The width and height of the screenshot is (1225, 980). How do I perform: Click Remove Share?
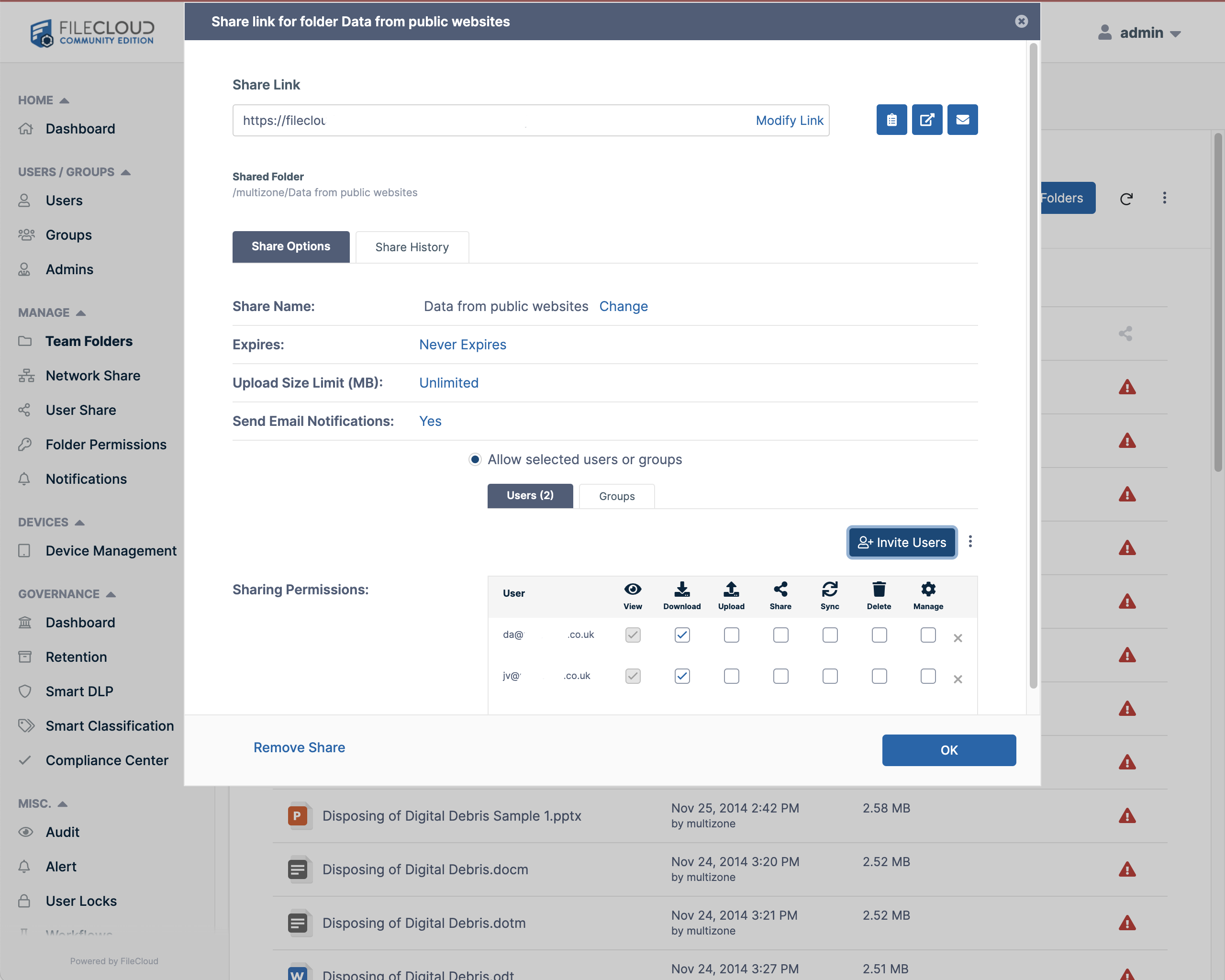coord(300,747)
